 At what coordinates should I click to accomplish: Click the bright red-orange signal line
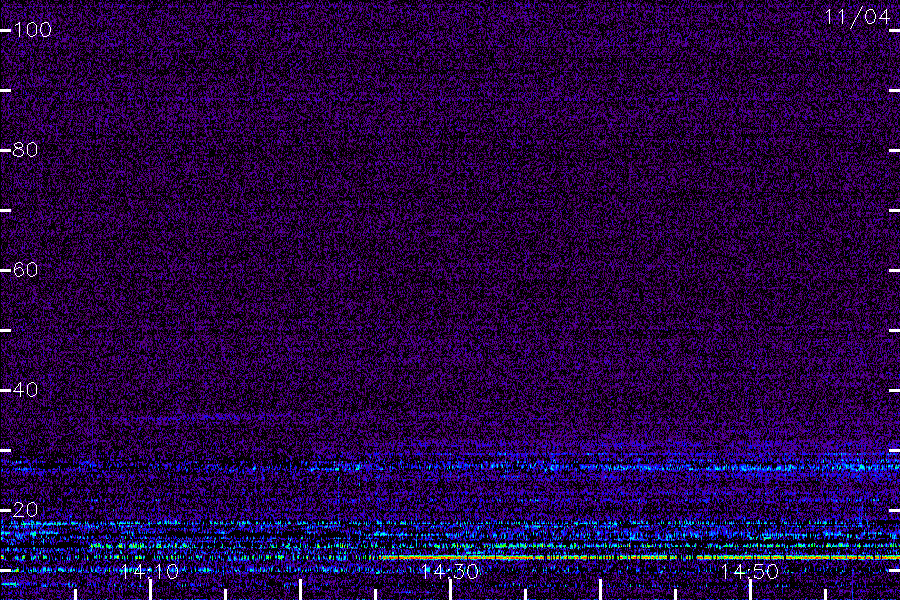640,557
